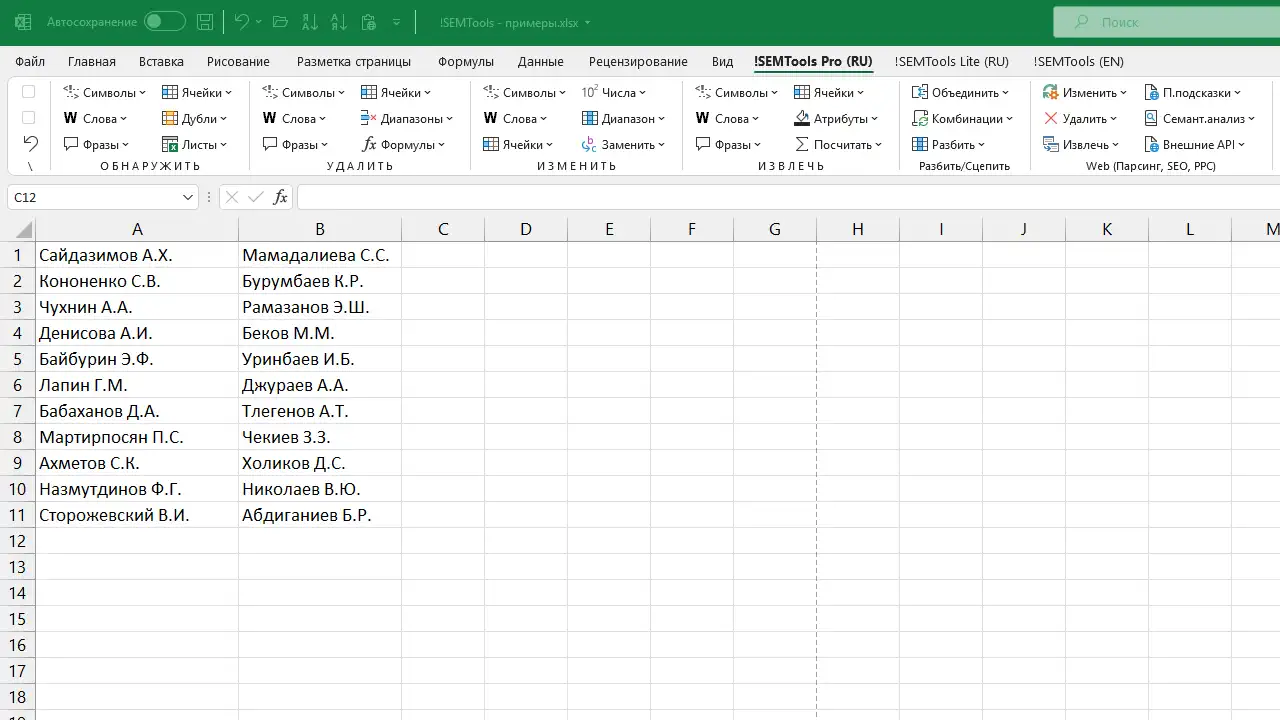
Task: Switch to !SEMTools Lite (RU) tab
Action: point(952,61)
